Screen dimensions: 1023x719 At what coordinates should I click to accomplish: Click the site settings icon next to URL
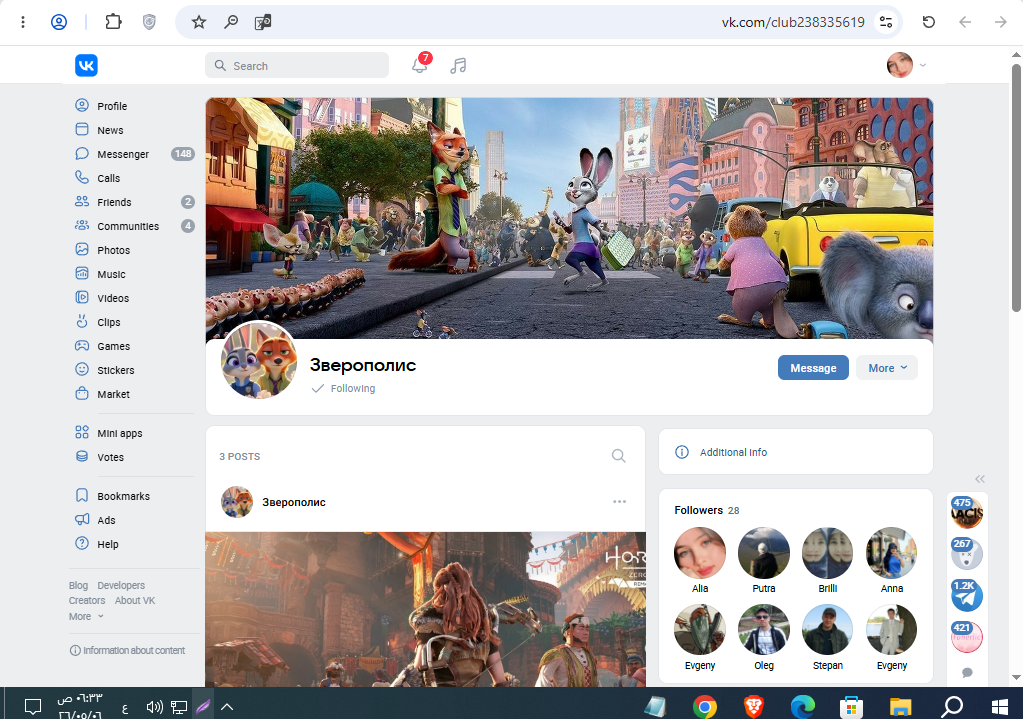click(x=885, y=22)
